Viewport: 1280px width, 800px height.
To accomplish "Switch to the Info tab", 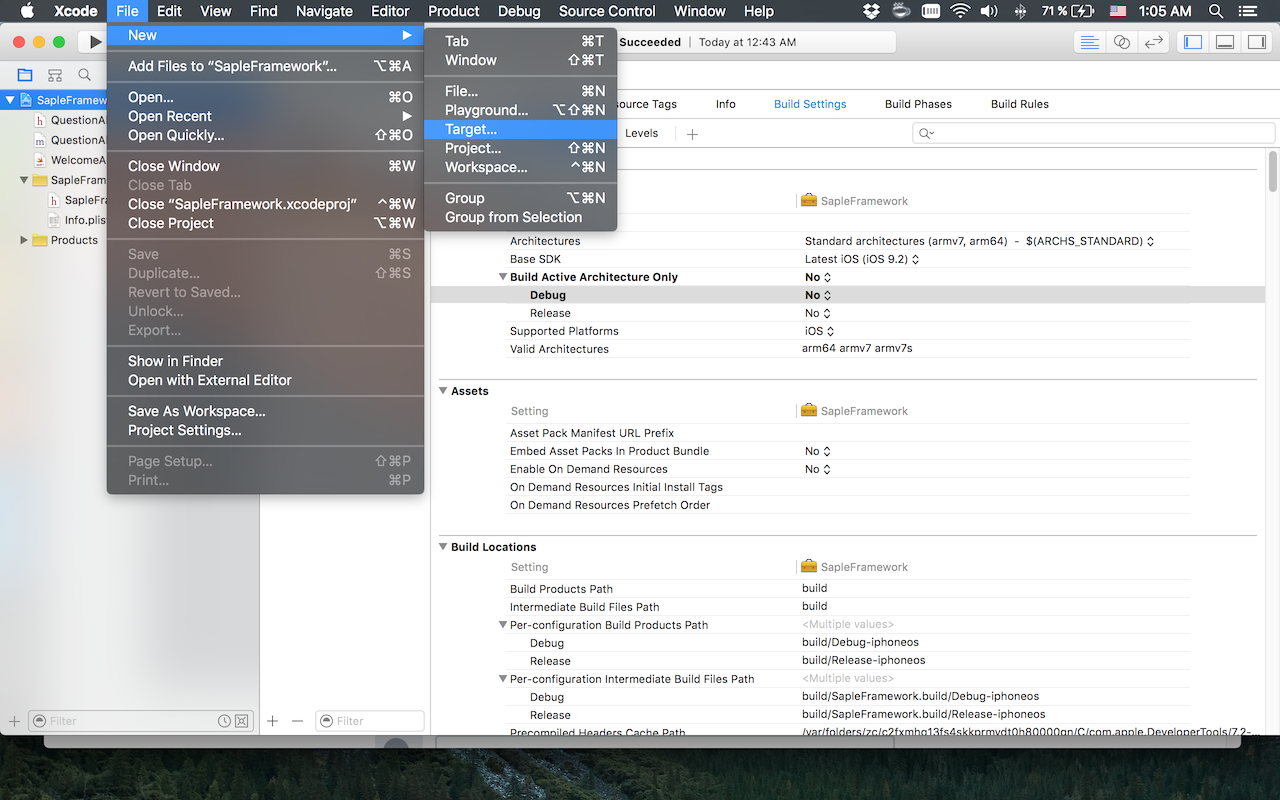I will point(725,104).
